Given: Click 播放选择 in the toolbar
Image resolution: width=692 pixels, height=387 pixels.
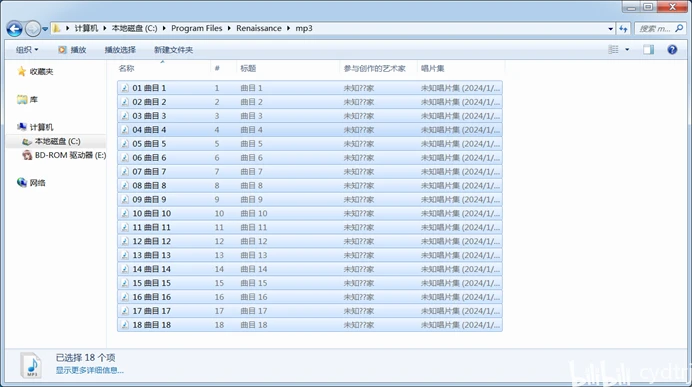Looking at the screenshot, I should coord(120,49).
